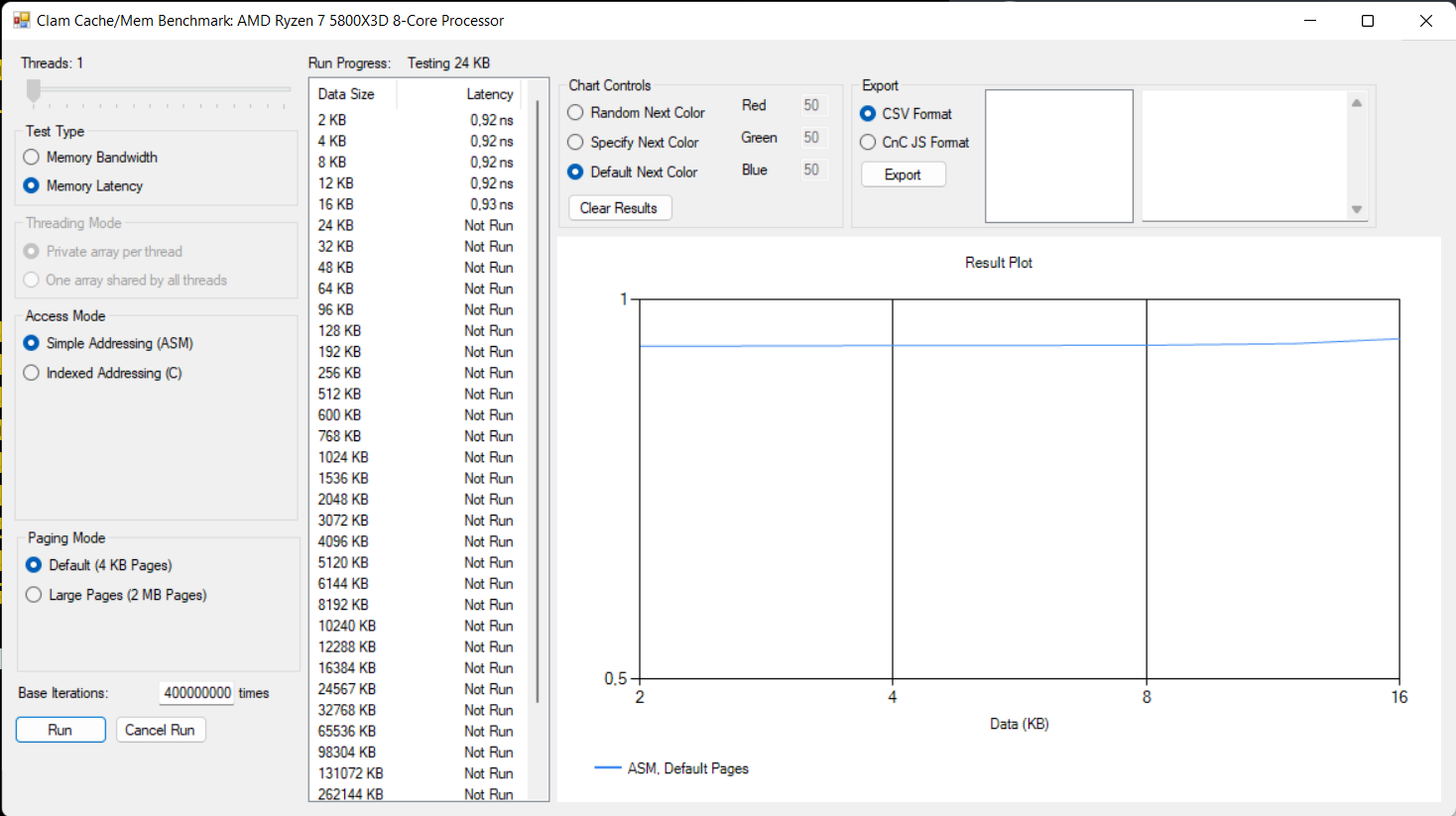Image resolution: width=1456 pixels, height=816 pixels.
Task: Select the 8 KB result row
Action: click(x=417, y=162)
